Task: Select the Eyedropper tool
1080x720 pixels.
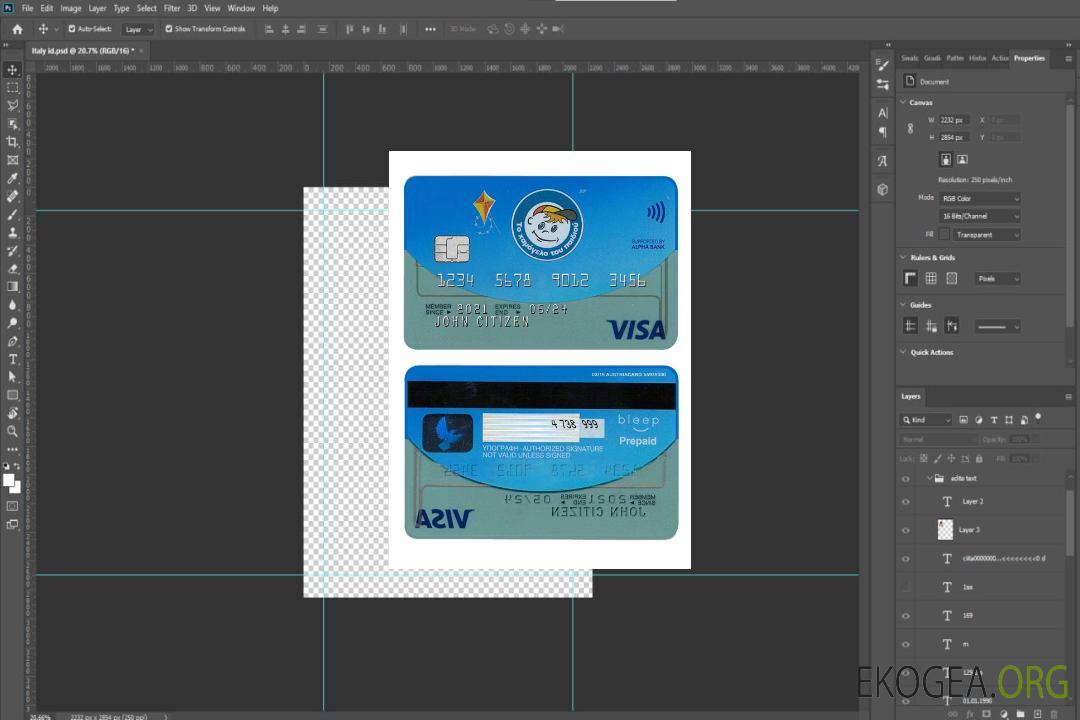Action: [x=12, y=178]
